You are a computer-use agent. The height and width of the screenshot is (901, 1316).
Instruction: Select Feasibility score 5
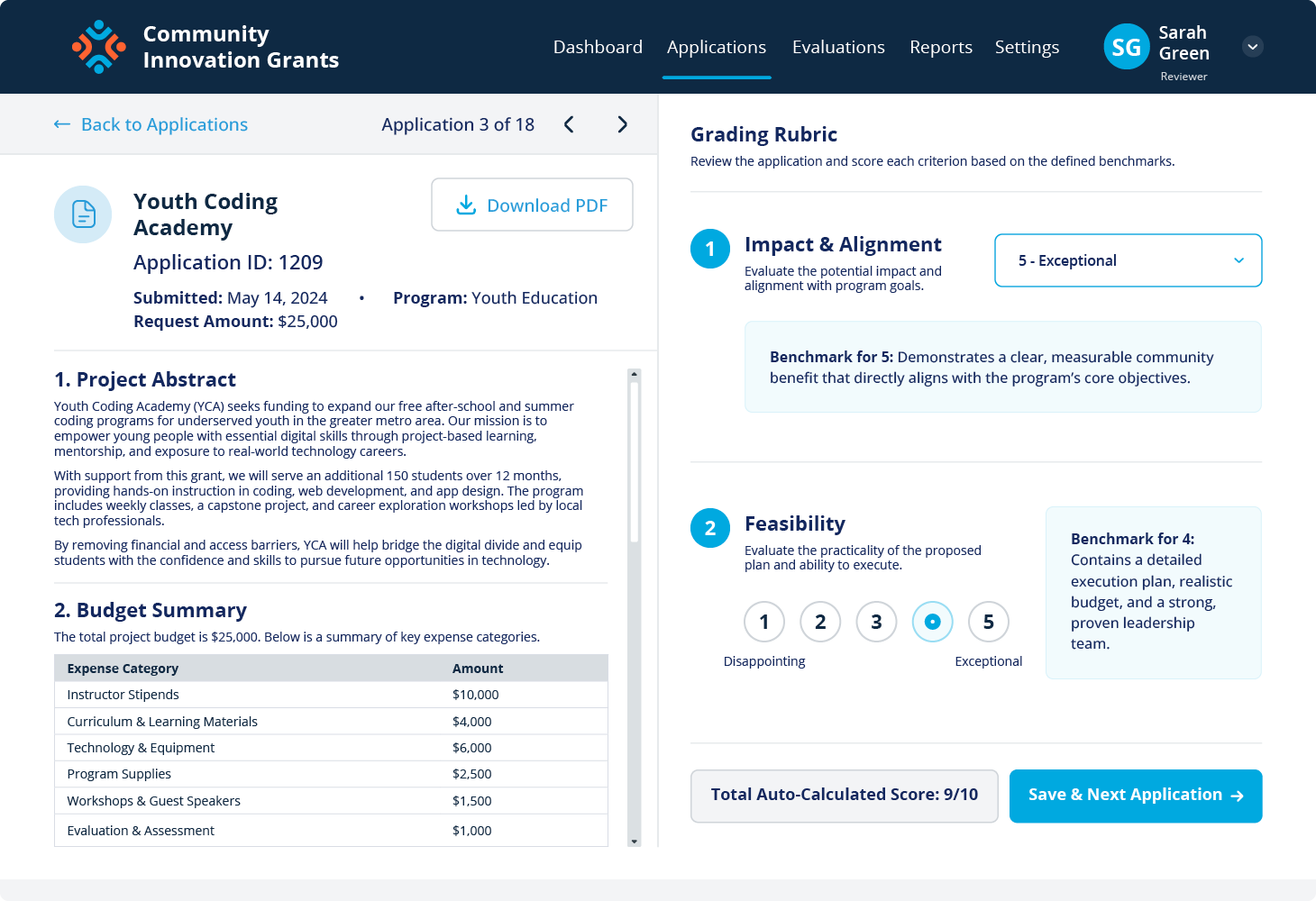click(989, 622)
